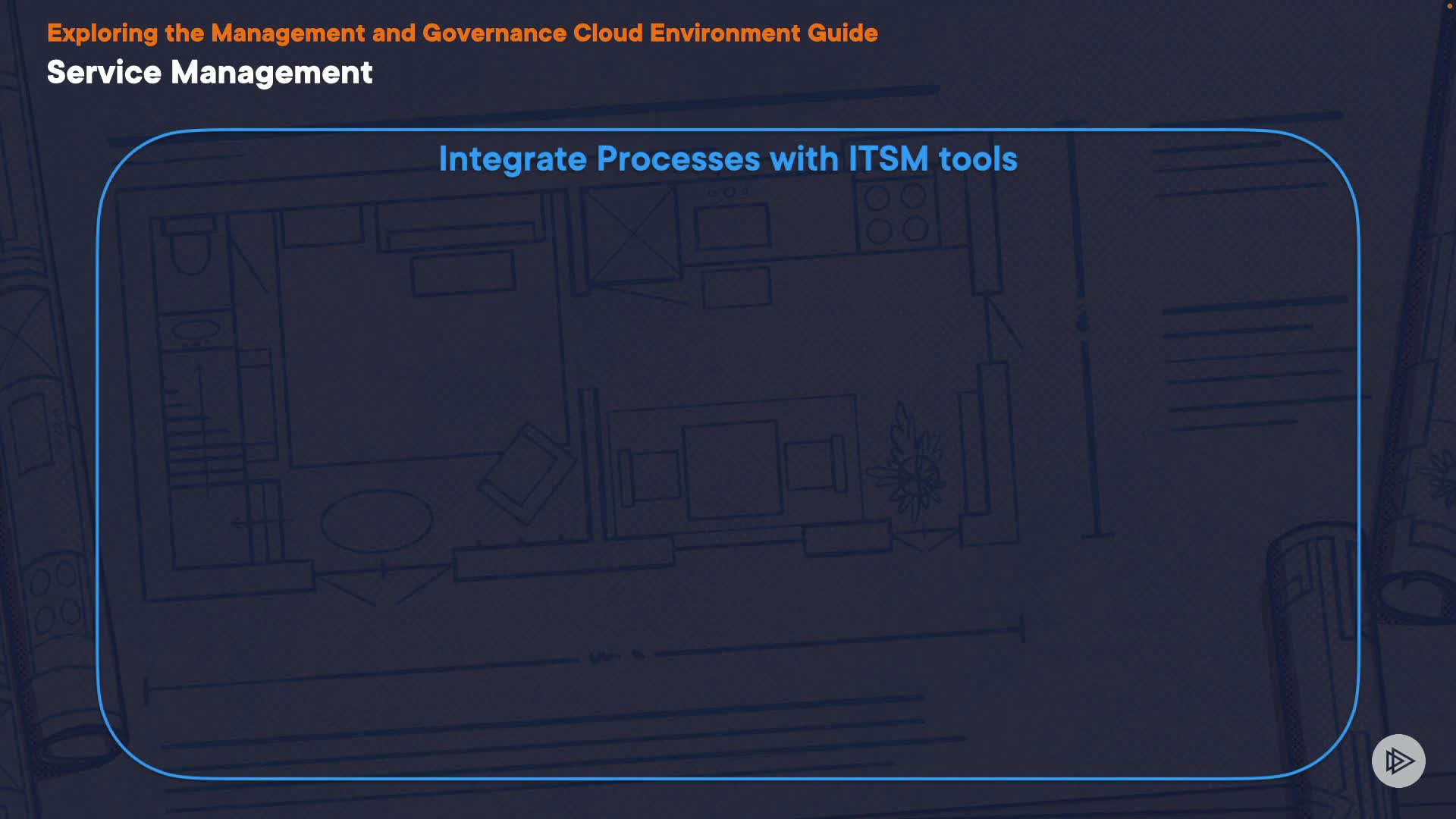Viewport: 1456px width, 819px height.
Task: Click the tilted chair sketch in blueprint
Action: [x=528, y=473]
